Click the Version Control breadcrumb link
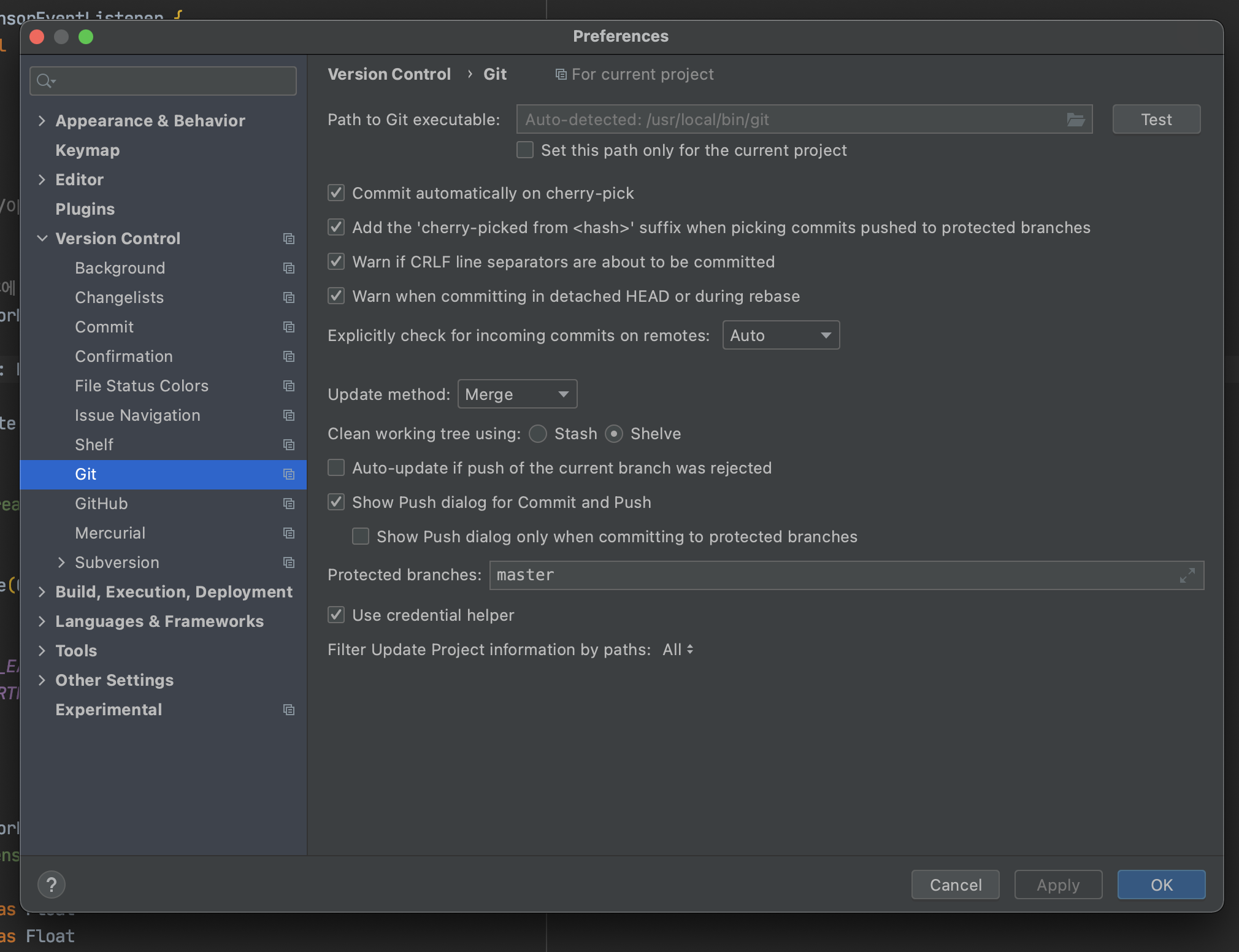Viewport: 1239px width, 952px height. click(x=389, y=74)
